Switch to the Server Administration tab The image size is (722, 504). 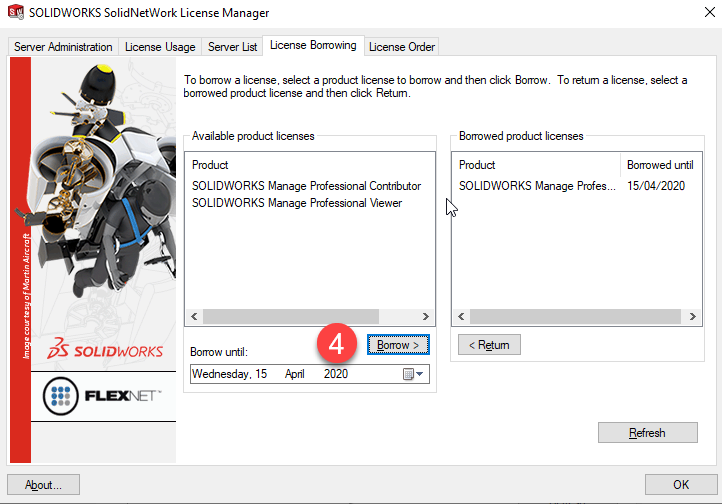[x=64, y=47]
